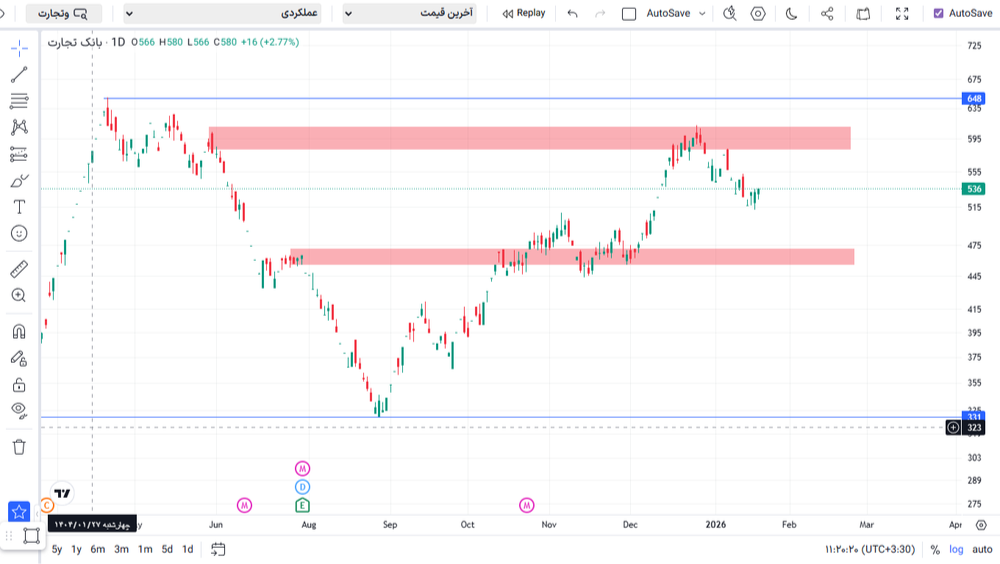Expand the AutoSave layout dropdown arrow
This screenshot has width=1000, height=564.
tap(702, 14)
